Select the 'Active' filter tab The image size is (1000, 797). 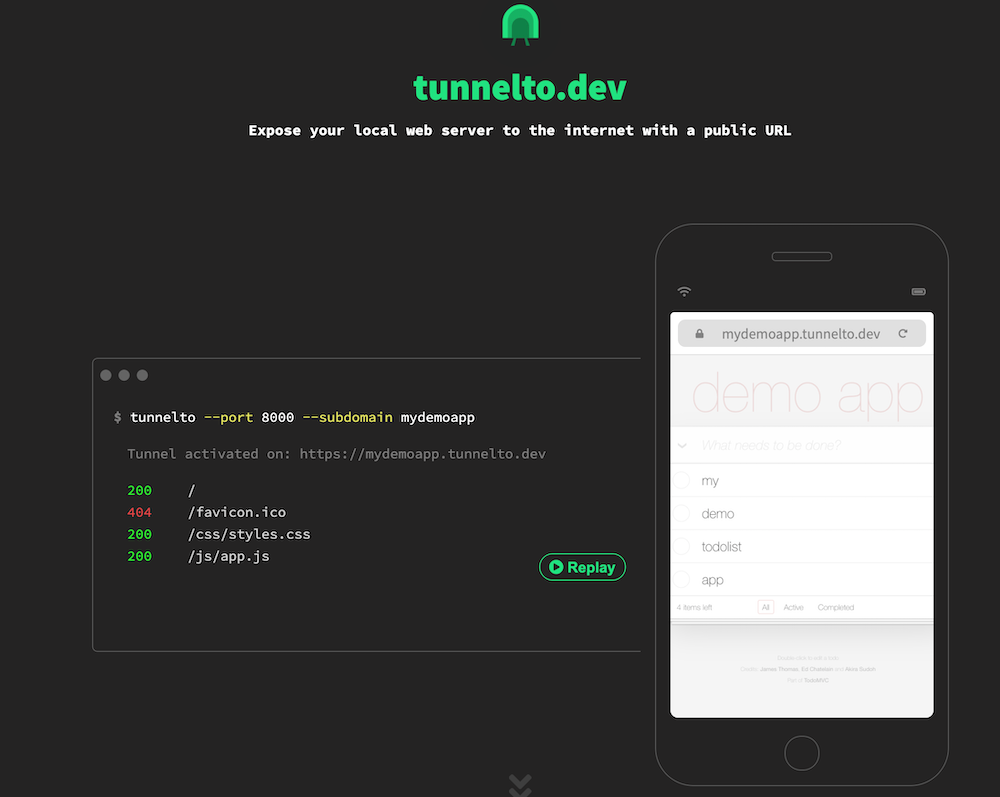pyautogui.click(x=793, y=607)
